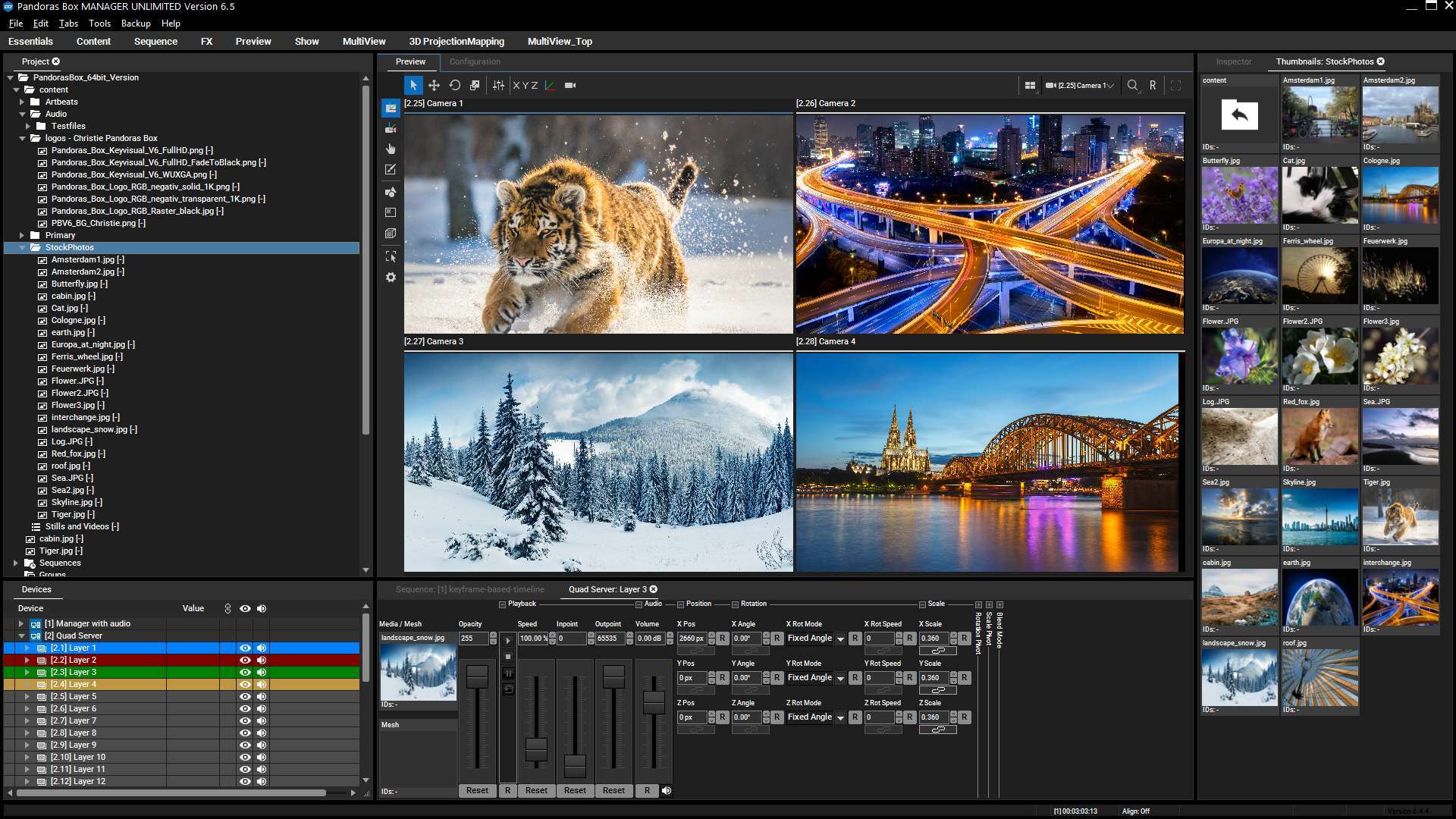Click the Reset button under the Opacity fader

[x=477, y=791]
